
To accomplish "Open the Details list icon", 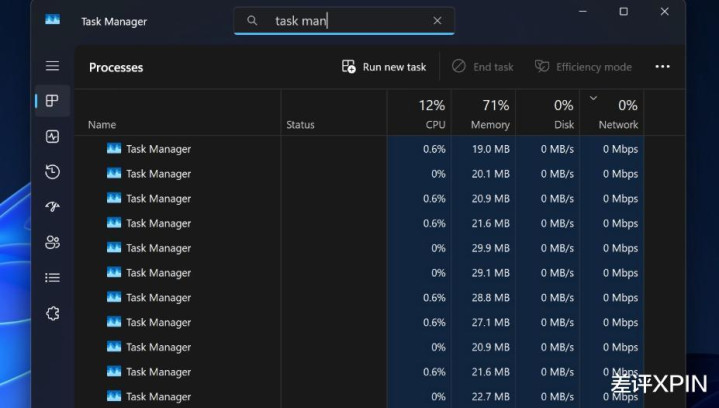I will tap(52, 278).
